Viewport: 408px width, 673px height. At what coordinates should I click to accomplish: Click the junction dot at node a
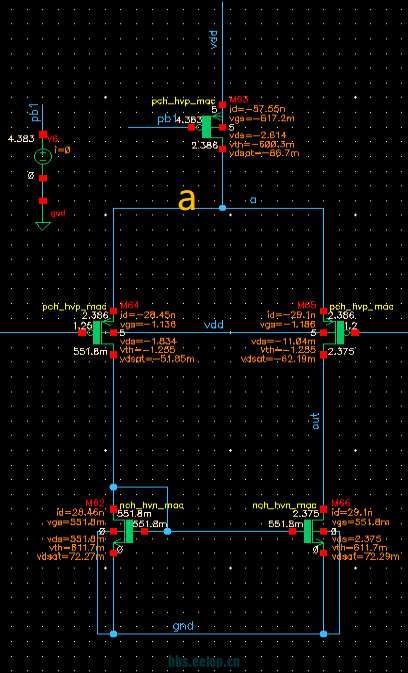(222, 208)
